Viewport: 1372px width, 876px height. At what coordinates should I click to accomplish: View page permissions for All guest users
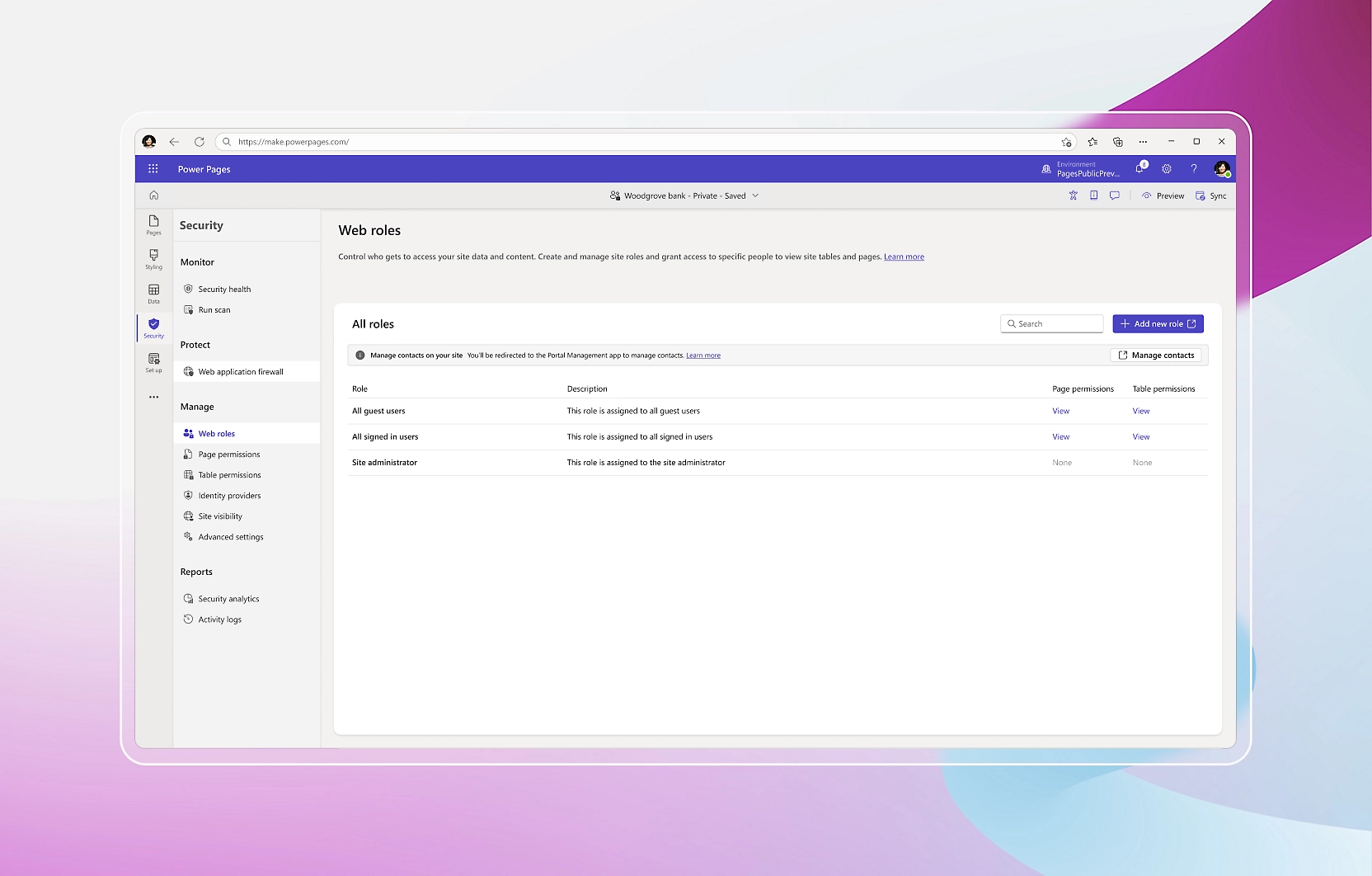1060,411
